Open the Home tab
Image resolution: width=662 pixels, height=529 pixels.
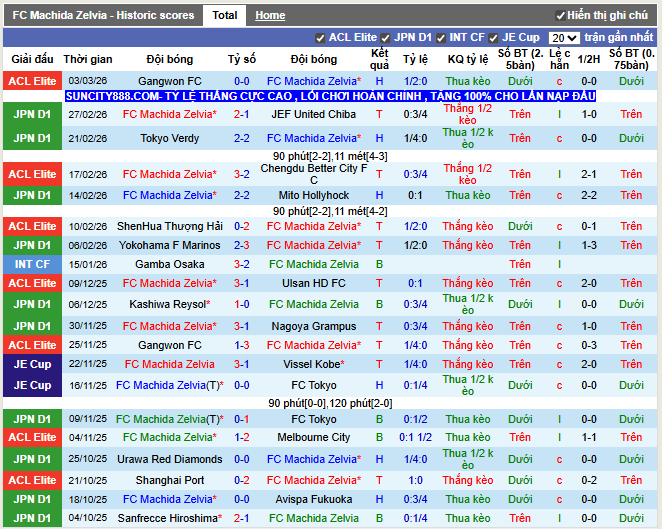[x=270, y=16]
